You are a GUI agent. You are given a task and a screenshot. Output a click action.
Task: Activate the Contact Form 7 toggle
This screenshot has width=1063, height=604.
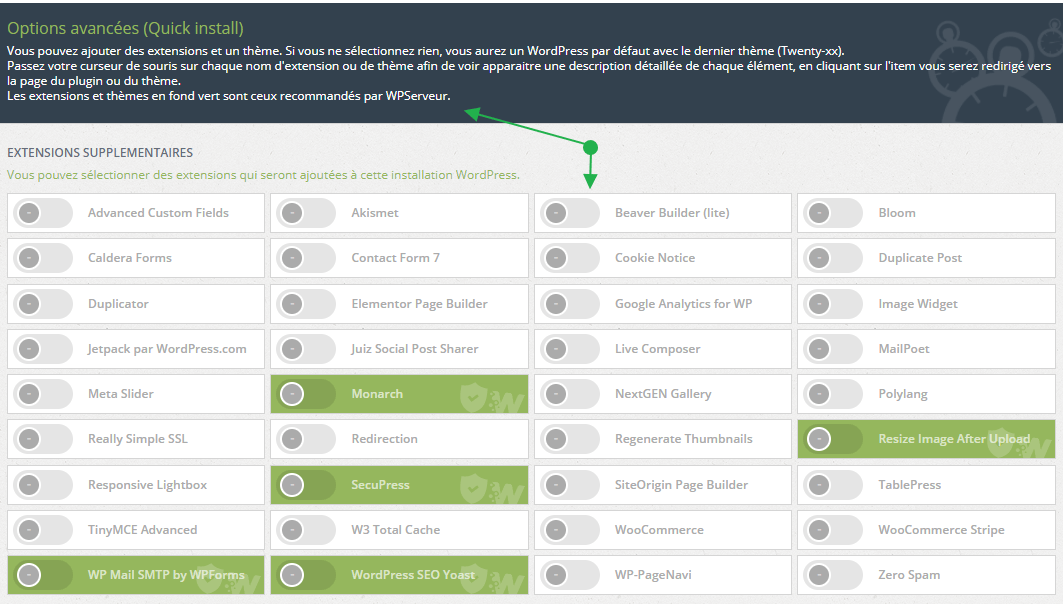pyautogui.click(x=306, y=258)
